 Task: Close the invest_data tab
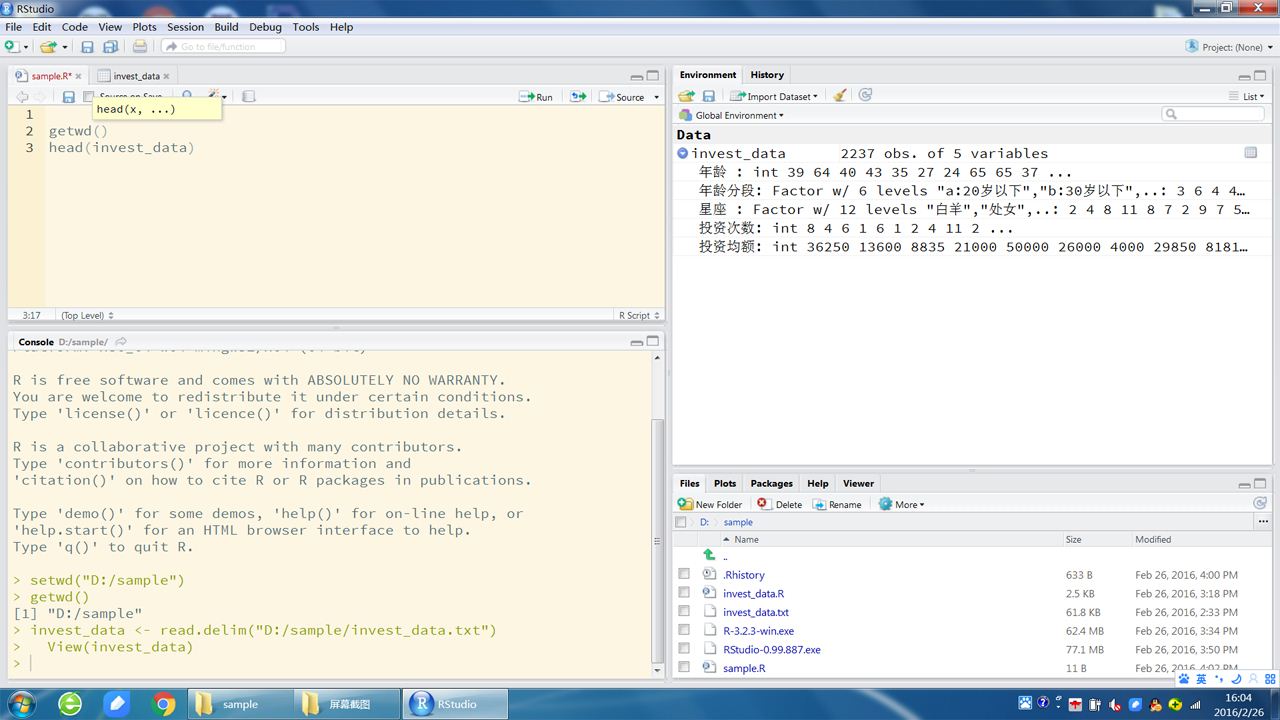point(167,76)
